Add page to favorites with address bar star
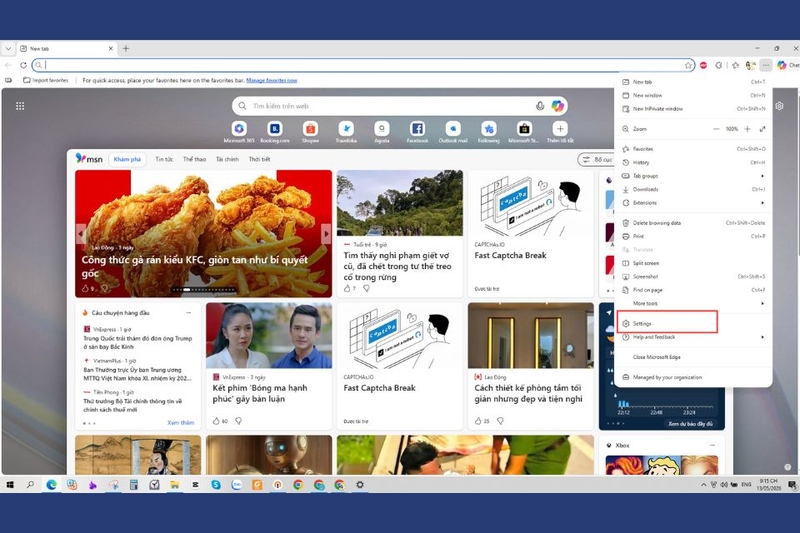Screen dimensions: 800x533 pyautogui.click(x=688, y=65)
